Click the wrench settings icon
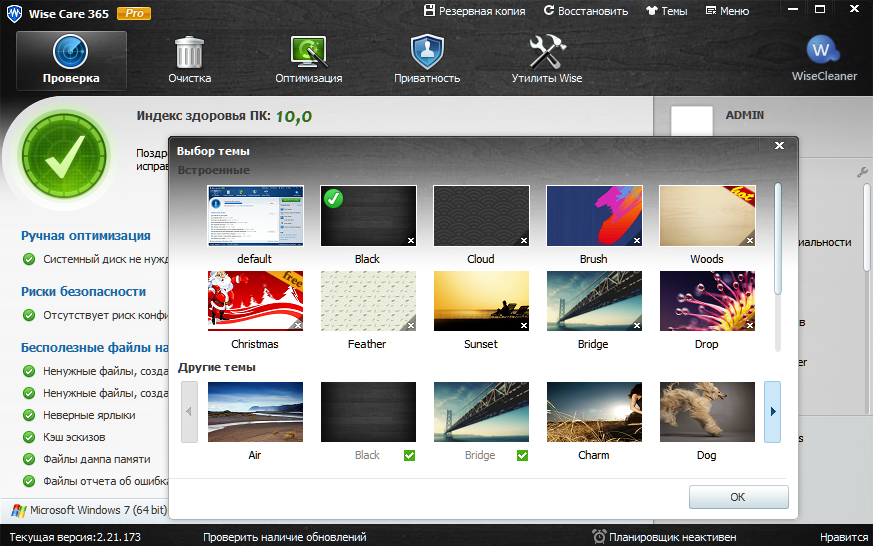Screen dimensions: 873x546 (x=862, y=172)
